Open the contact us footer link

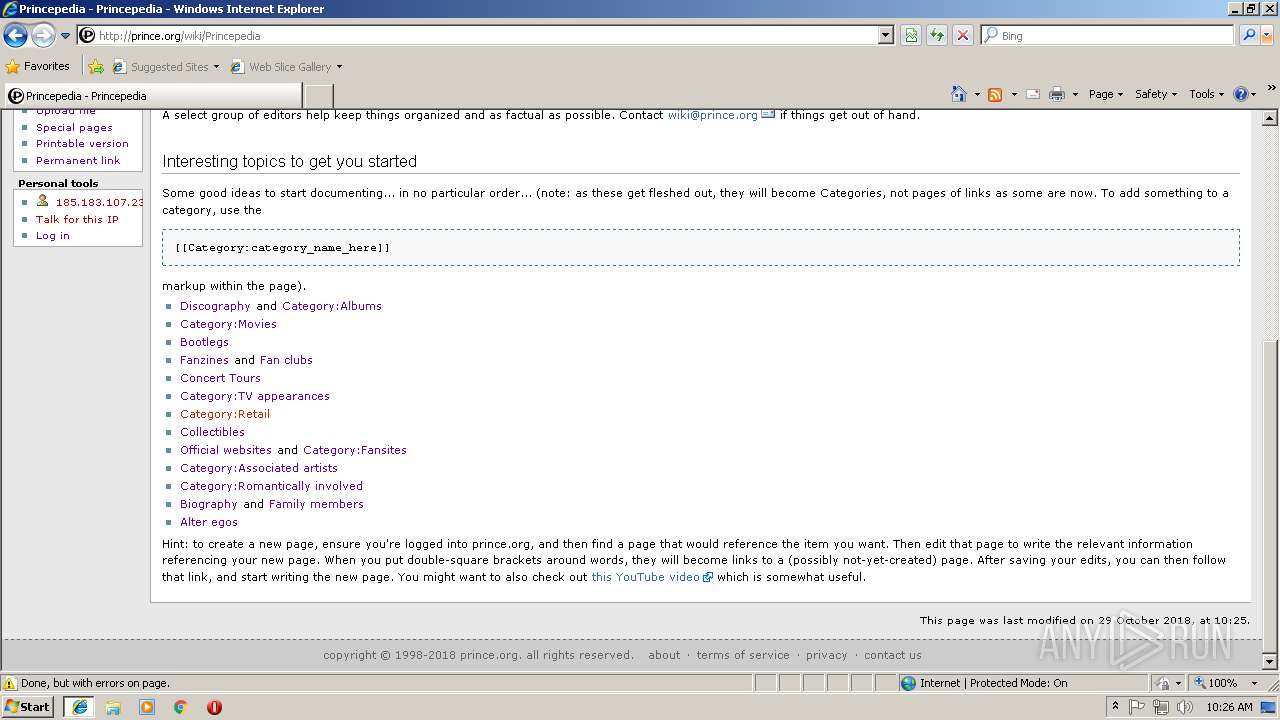click(x=893, y=655)
